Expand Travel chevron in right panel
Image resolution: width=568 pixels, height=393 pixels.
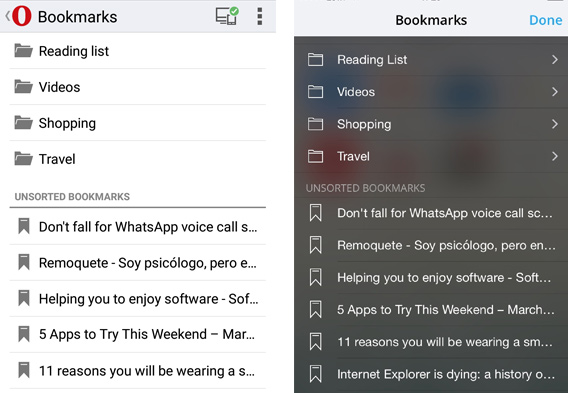pos(555,156)
